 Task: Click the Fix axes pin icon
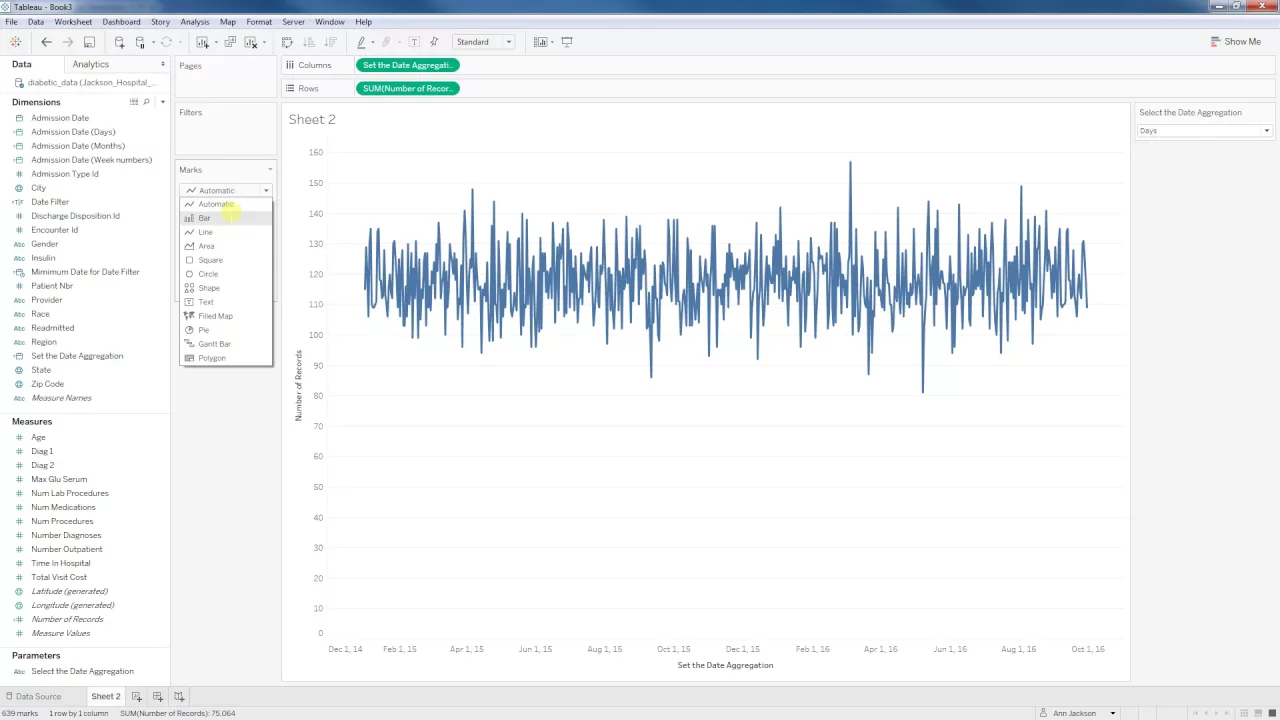434,42
